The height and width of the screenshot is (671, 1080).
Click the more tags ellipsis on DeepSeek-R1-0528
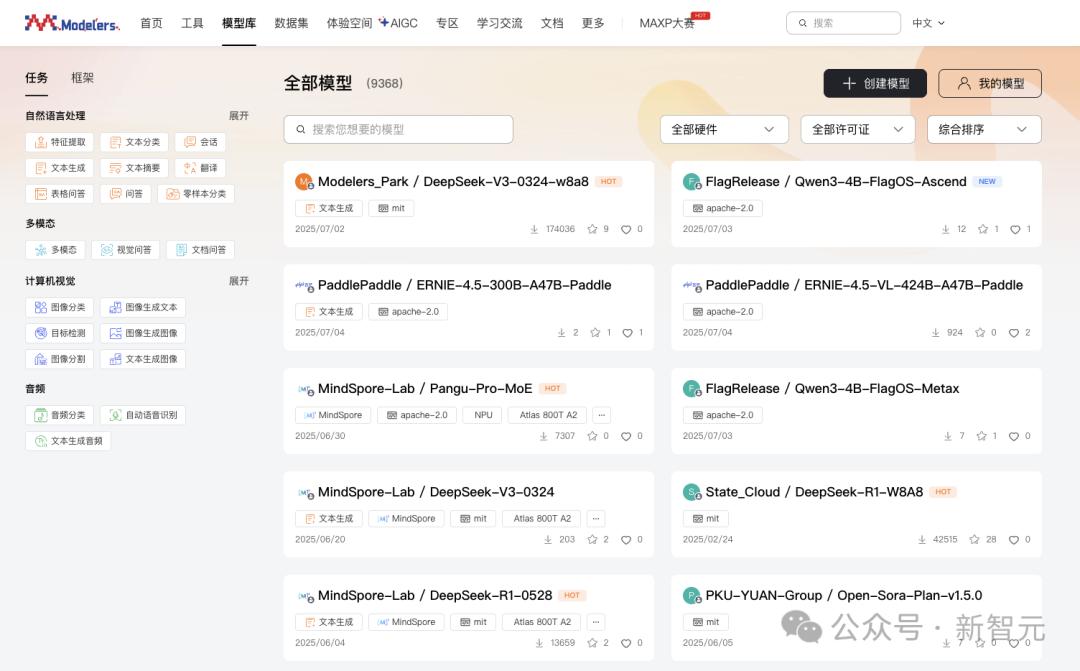point(596,621)
